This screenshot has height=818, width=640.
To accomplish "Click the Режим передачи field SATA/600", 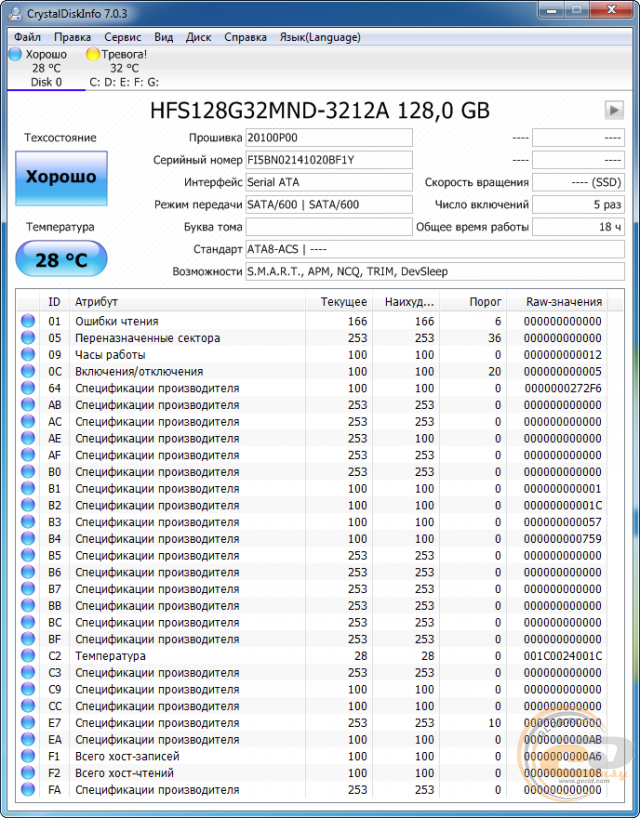I will click(x=329, y=204).
